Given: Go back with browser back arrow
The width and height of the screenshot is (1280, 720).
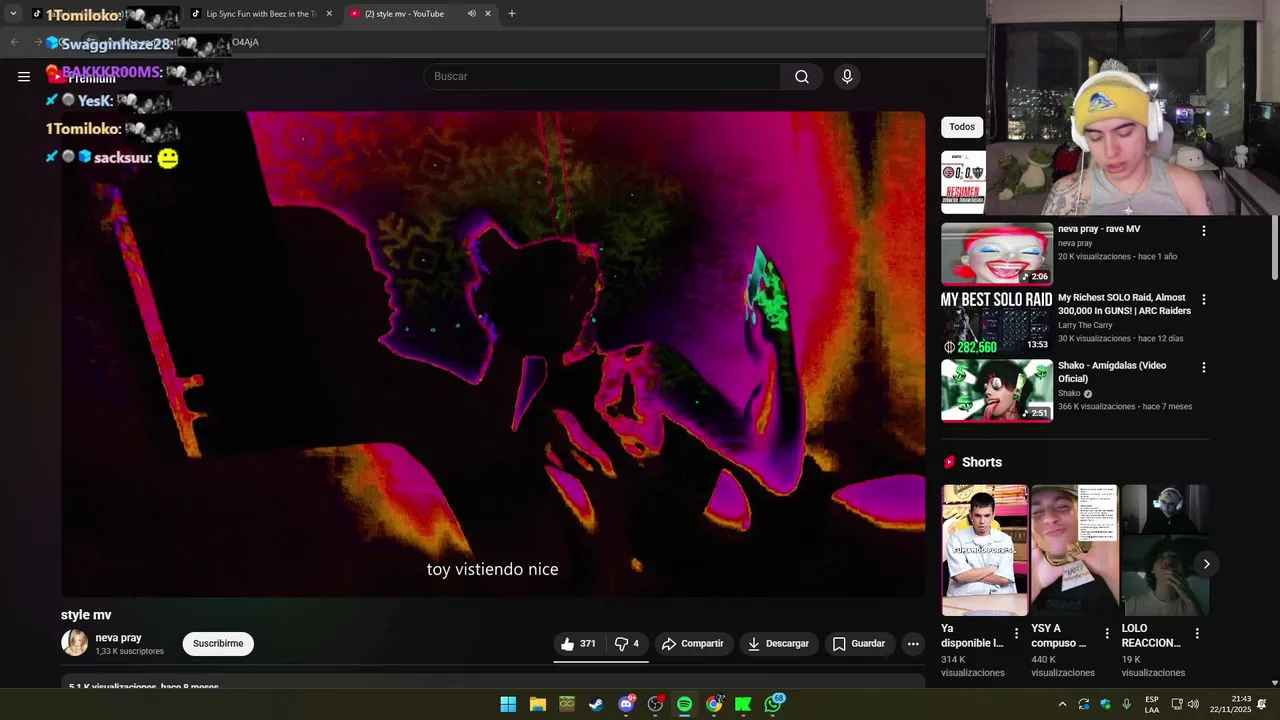Looking at the screenshot, I should pyautogui.click(x=14, y=42).
